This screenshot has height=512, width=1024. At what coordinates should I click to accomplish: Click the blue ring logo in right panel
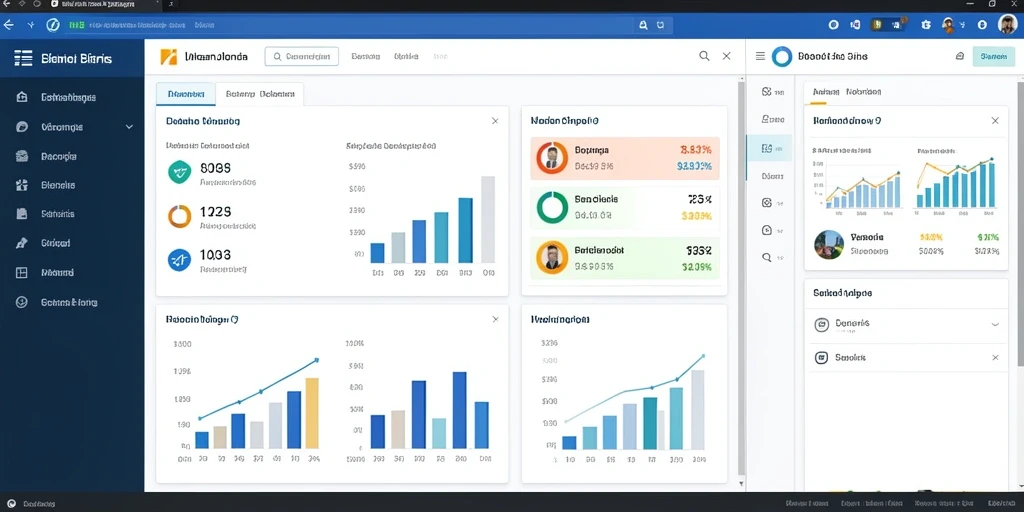coord(782,57)
